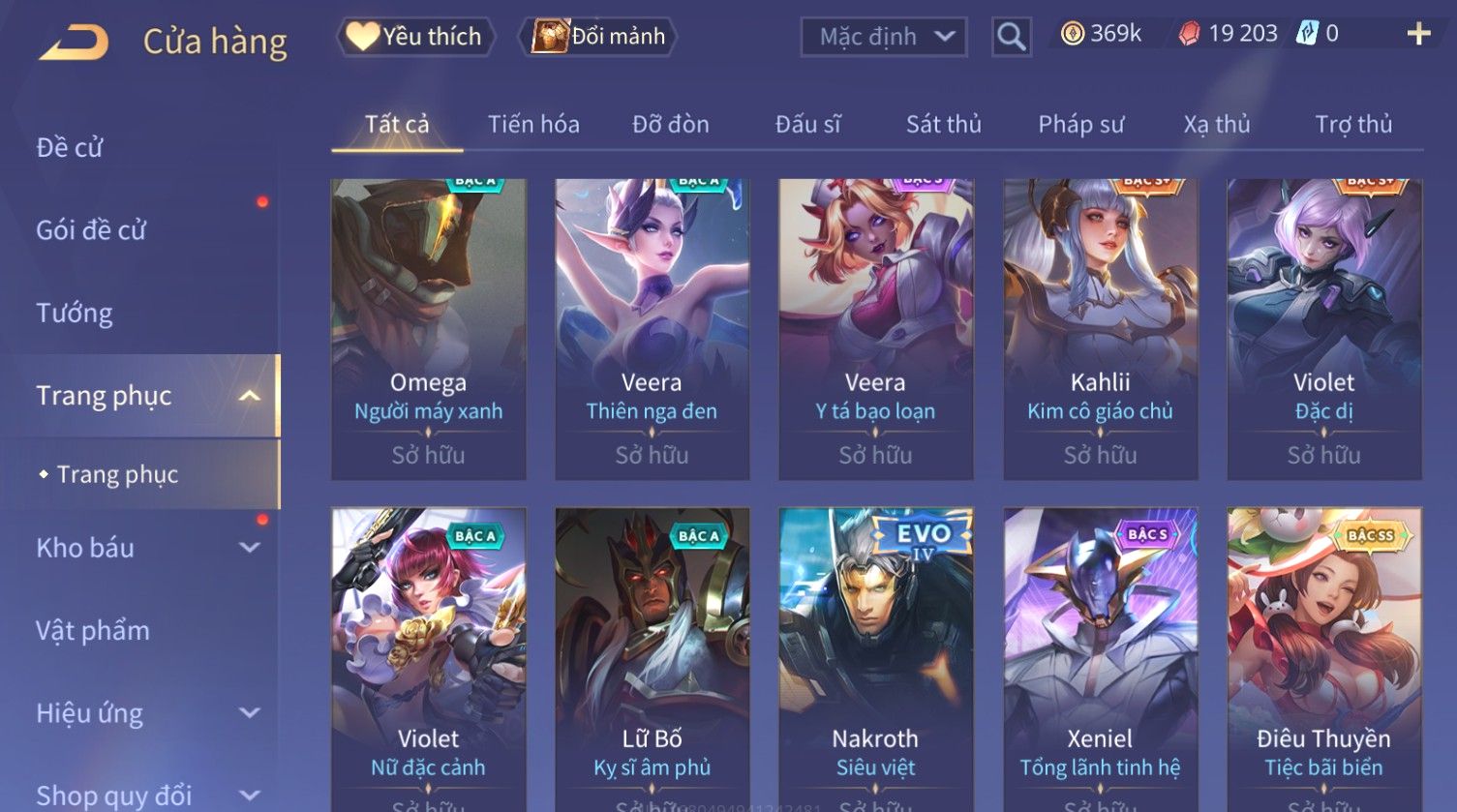Click the chest icon in Đổi mảnh
Screen dimensions: 1457x812
550,37
